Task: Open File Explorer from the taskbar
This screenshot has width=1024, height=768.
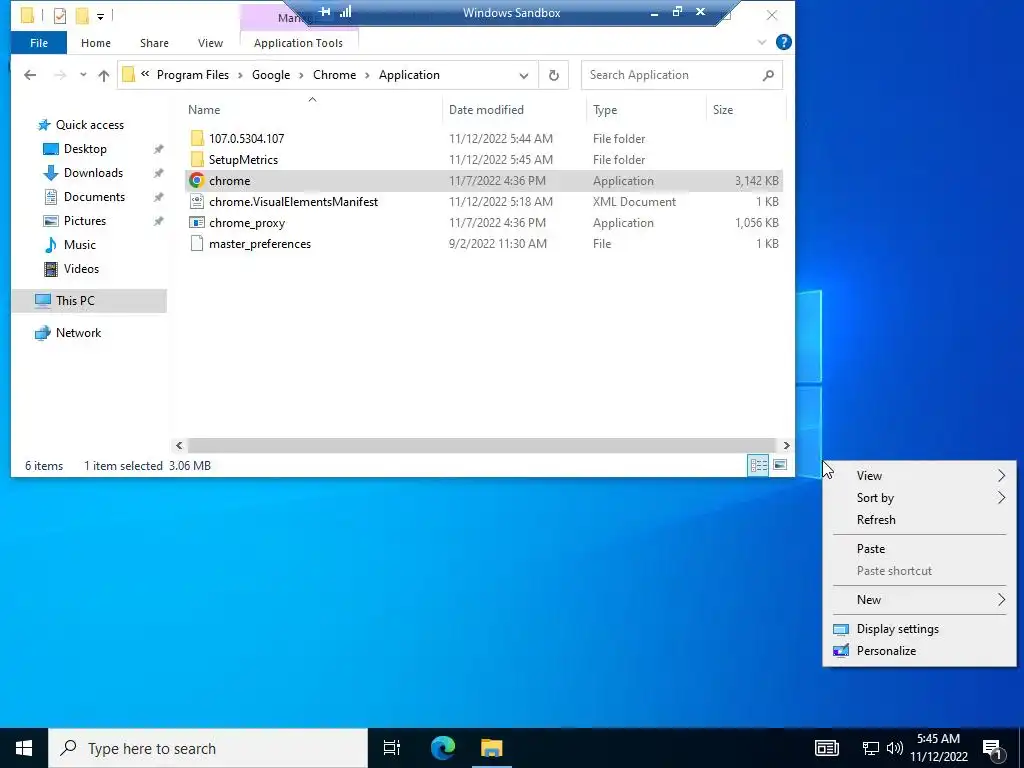Action: click(492, 748)
